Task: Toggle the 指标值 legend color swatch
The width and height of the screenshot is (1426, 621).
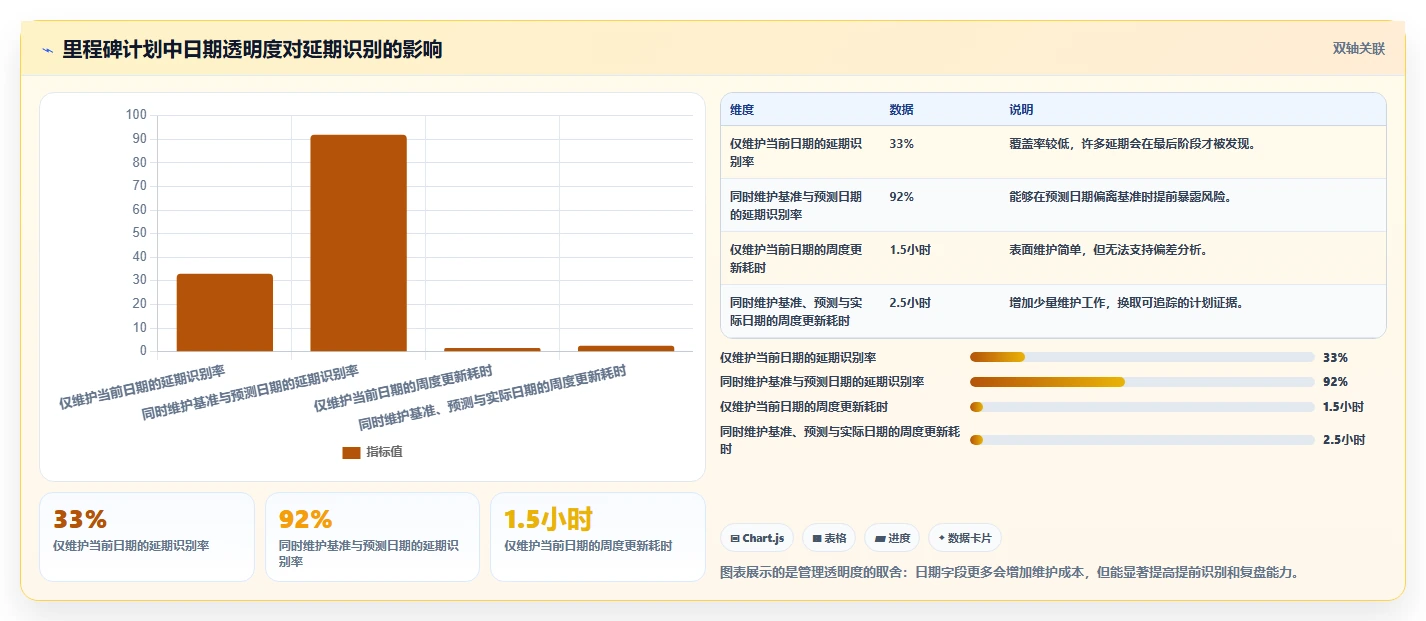Action: 351,452
